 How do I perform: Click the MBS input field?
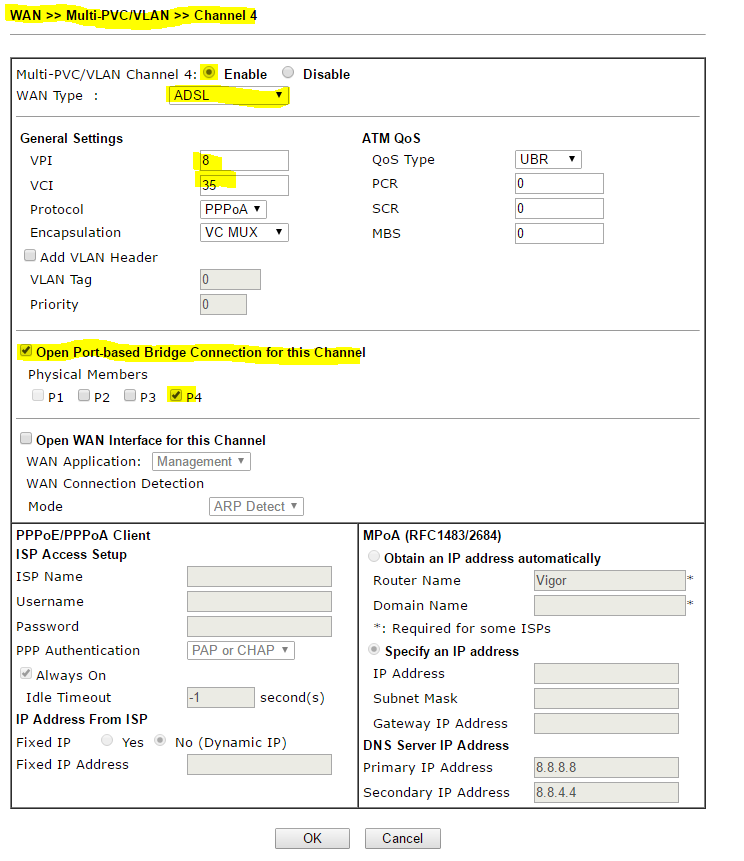559,233
